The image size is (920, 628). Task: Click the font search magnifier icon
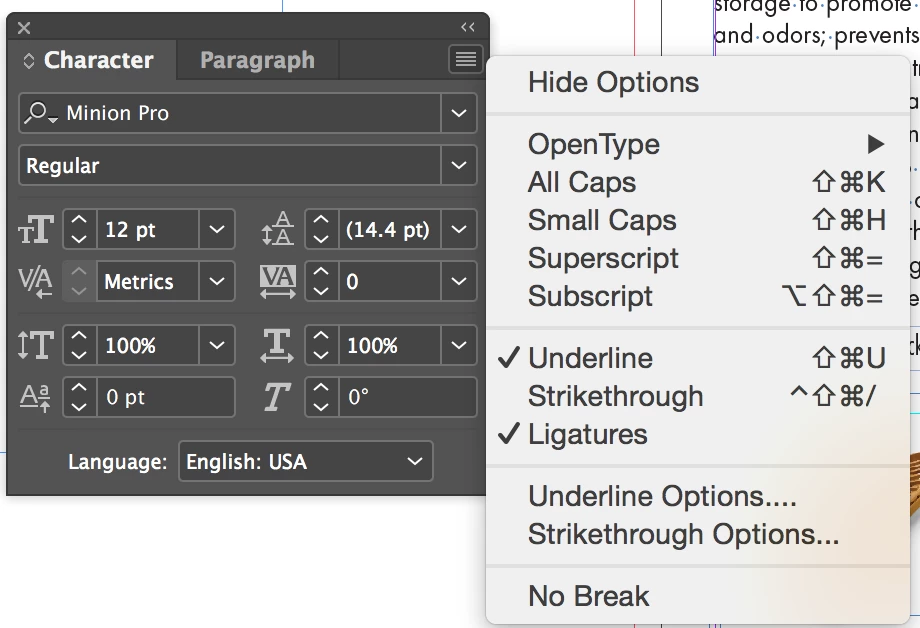pos(41,113)
